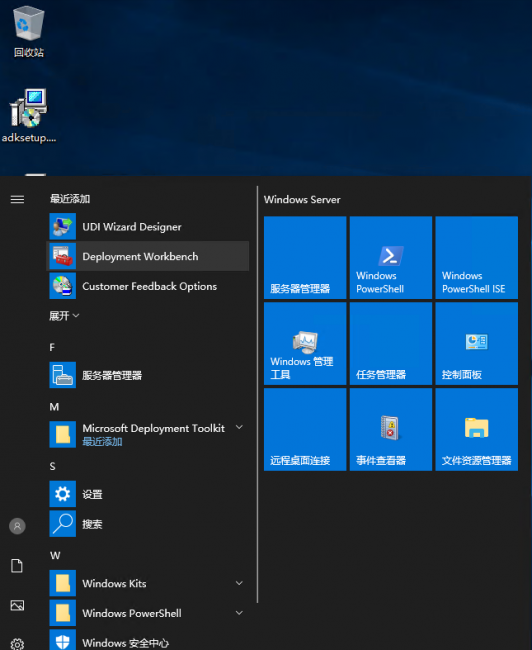Open Pictures from the Start sidebar
Viewport: 532px width, 650px height.
[x=17, y=605]
